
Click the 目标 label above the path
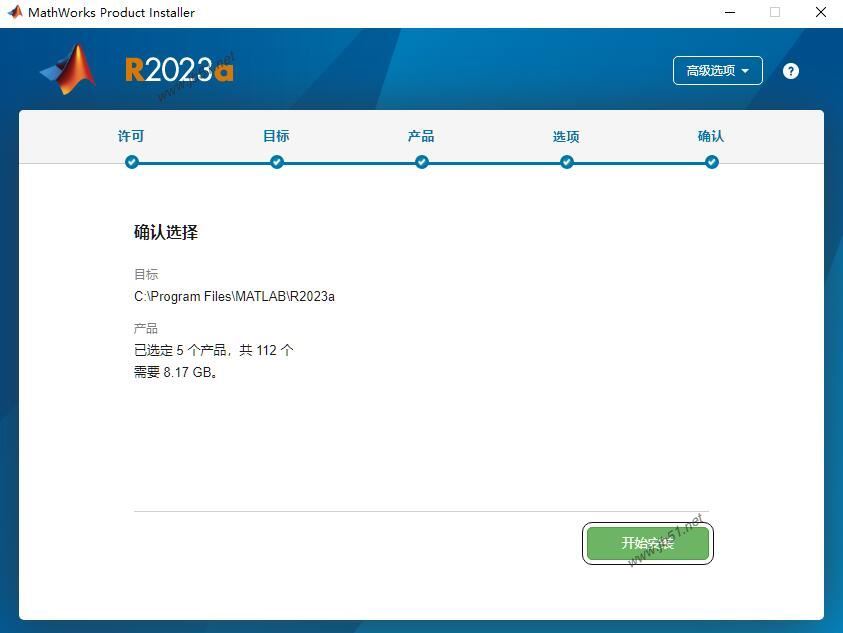[146, 274]
